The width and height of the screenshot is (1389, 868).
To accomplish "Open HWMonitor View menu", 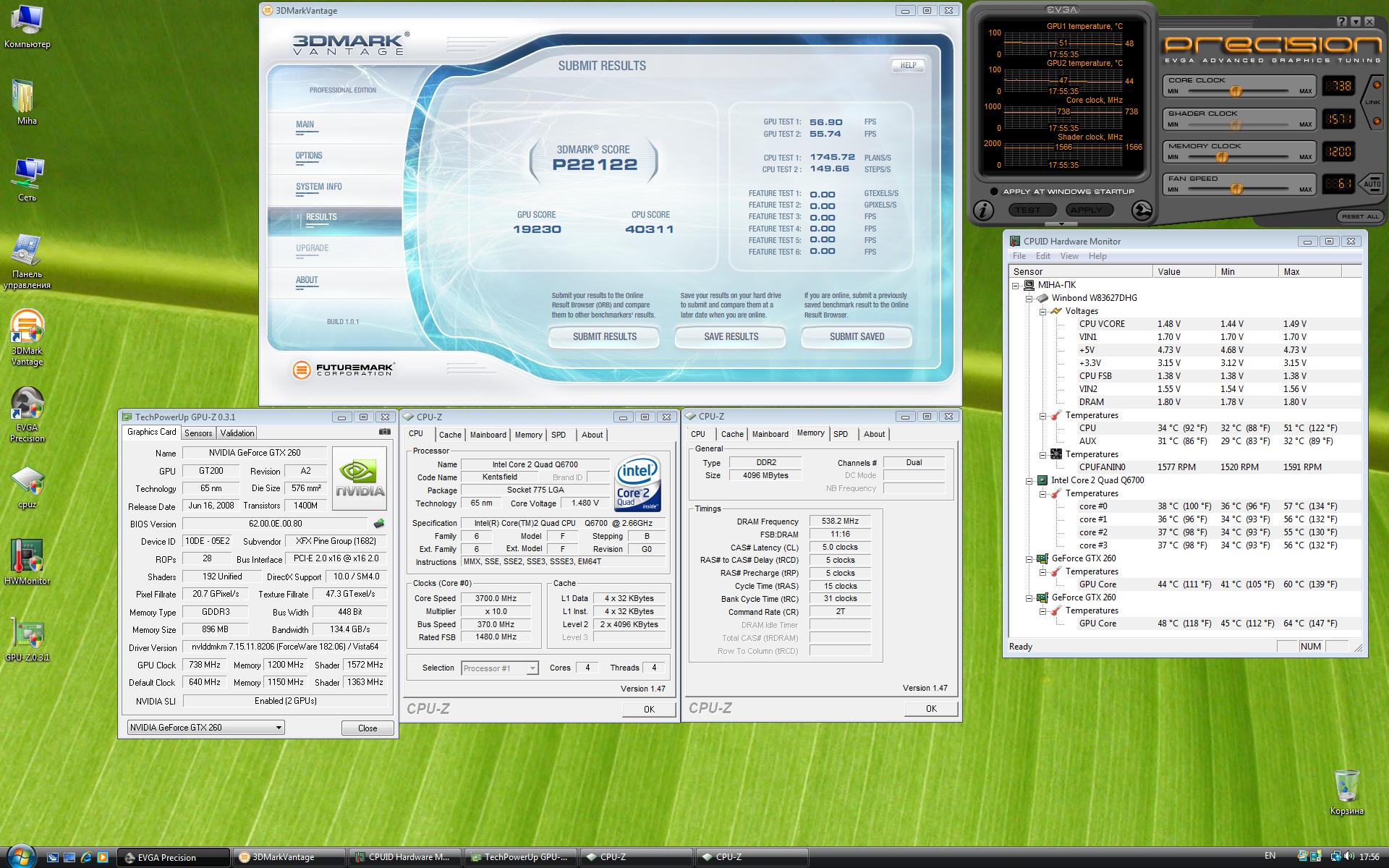I will coord(1069,256).
